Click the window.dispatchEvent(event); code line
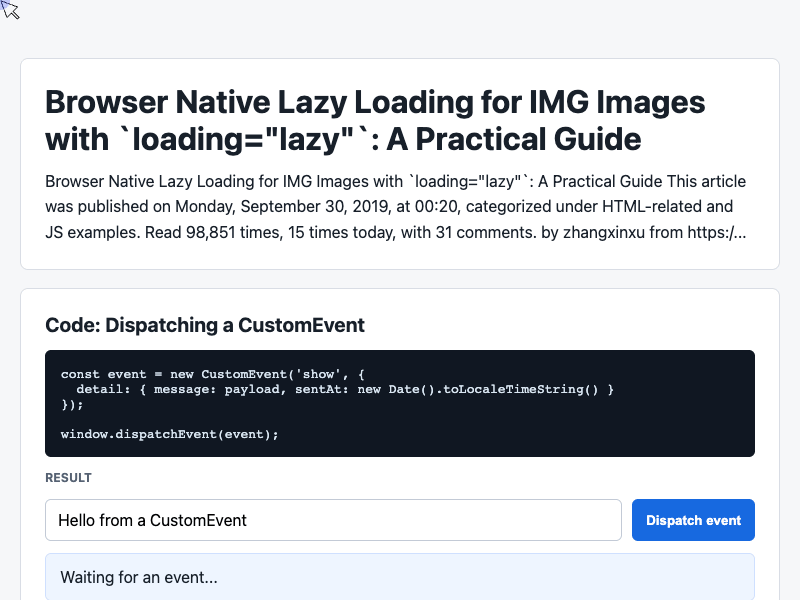800x600 pixels. [169, 434]
